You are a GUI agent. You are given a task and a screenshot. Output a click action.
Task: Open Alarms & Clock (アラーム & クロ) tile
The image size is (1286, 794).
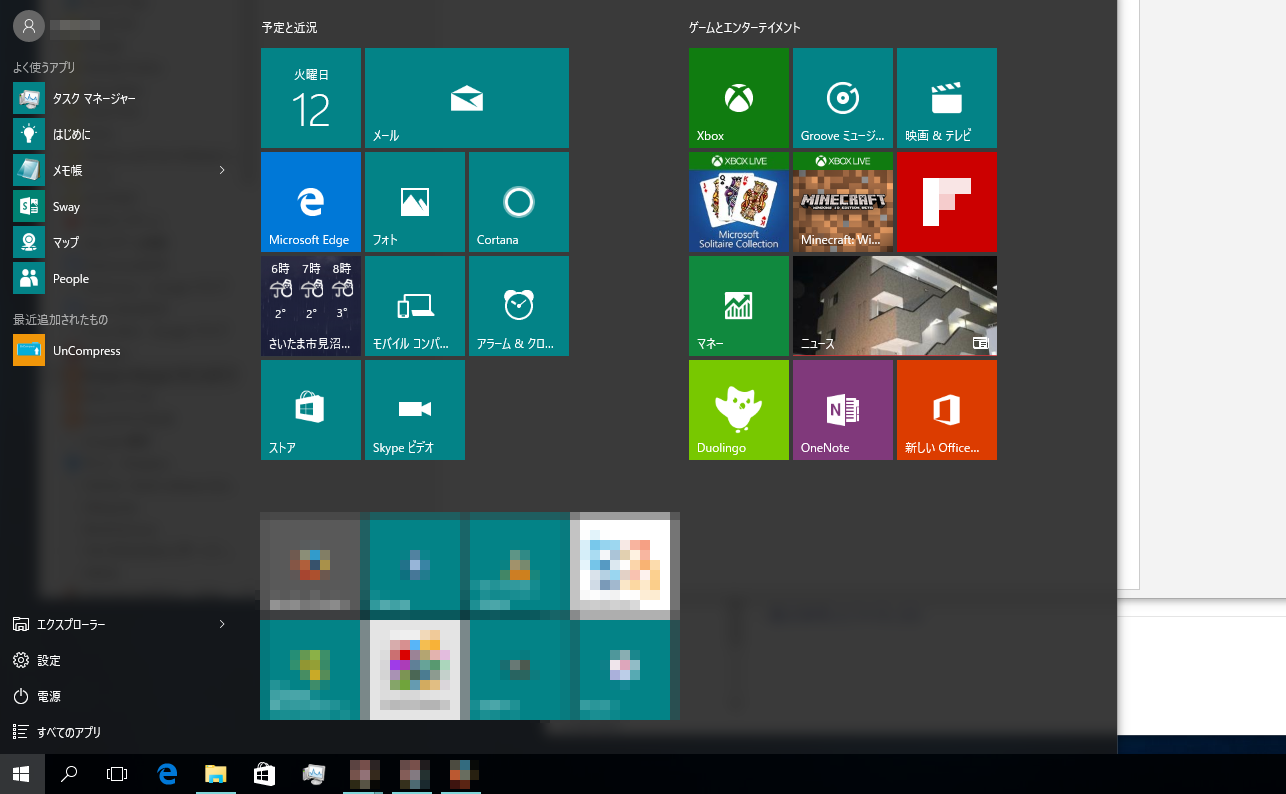point(519,306)
